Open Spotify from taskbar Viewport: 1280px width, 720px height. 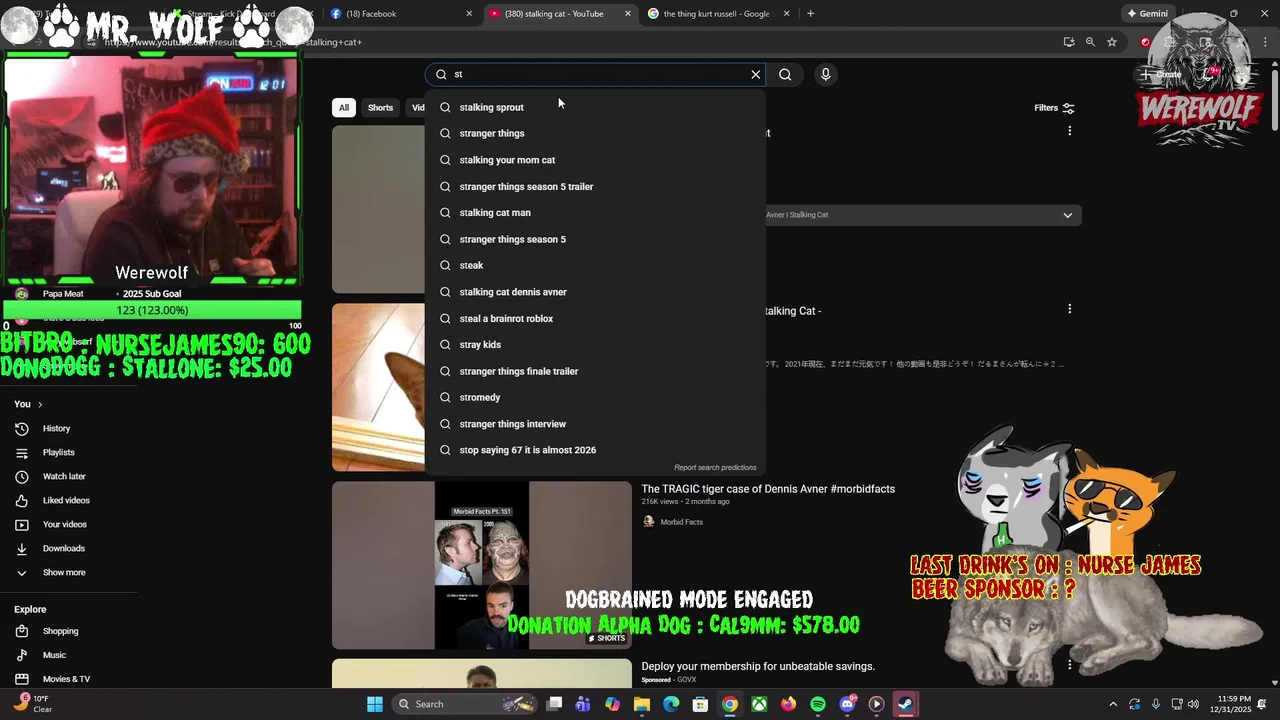click(818, 704)
